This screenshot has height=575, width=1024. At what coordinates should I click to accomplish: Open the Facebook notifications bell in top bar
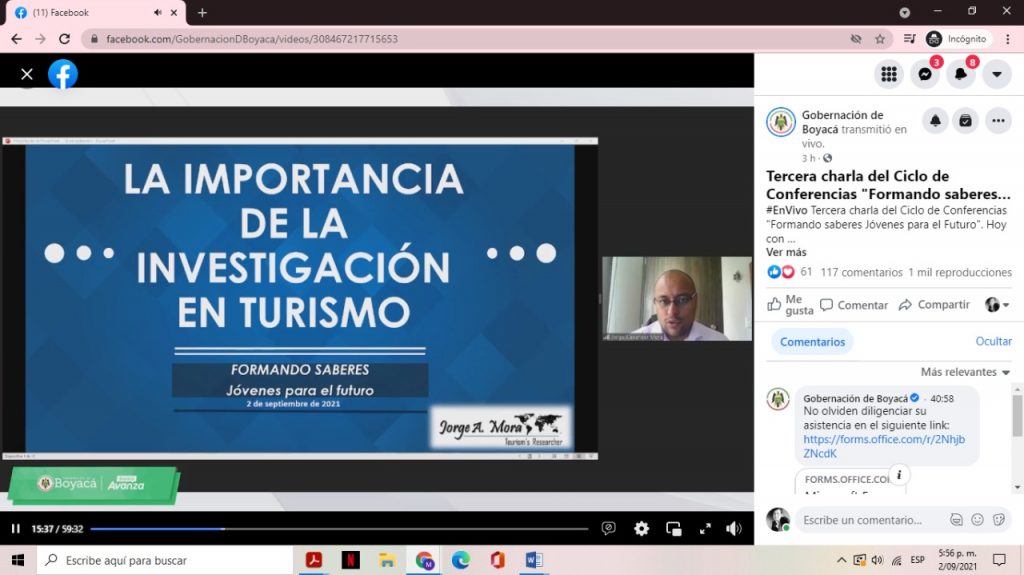click(961, 74)
